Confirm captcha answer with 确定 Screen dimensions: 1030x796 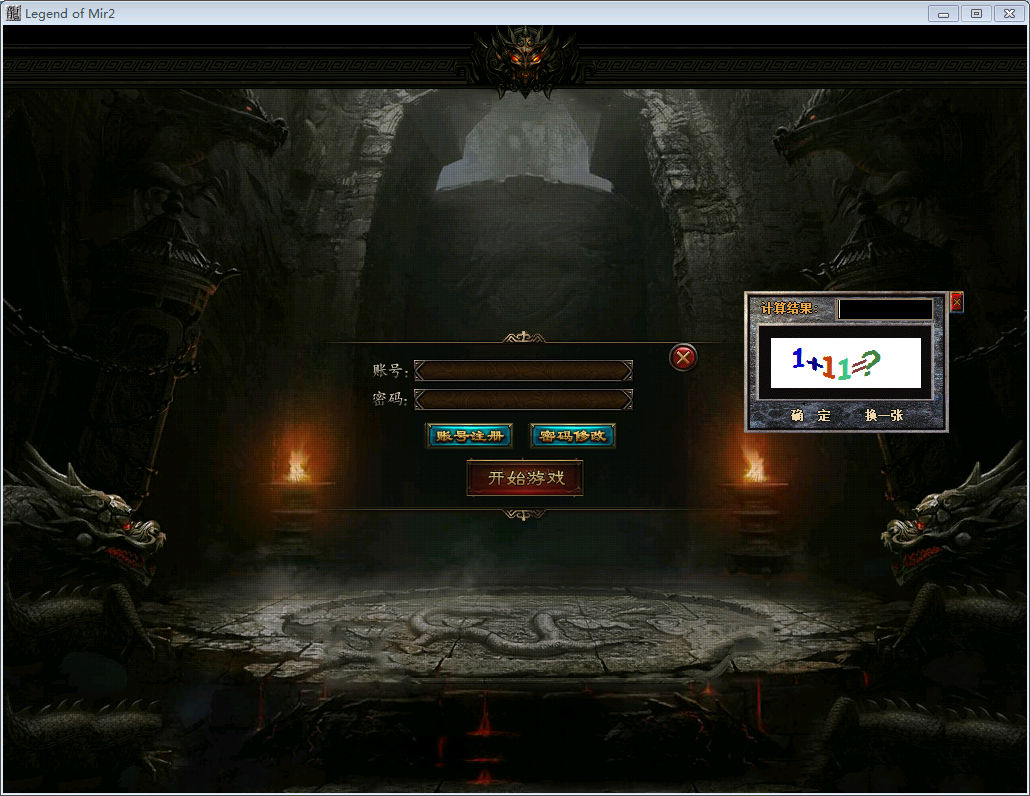point(811,415)
